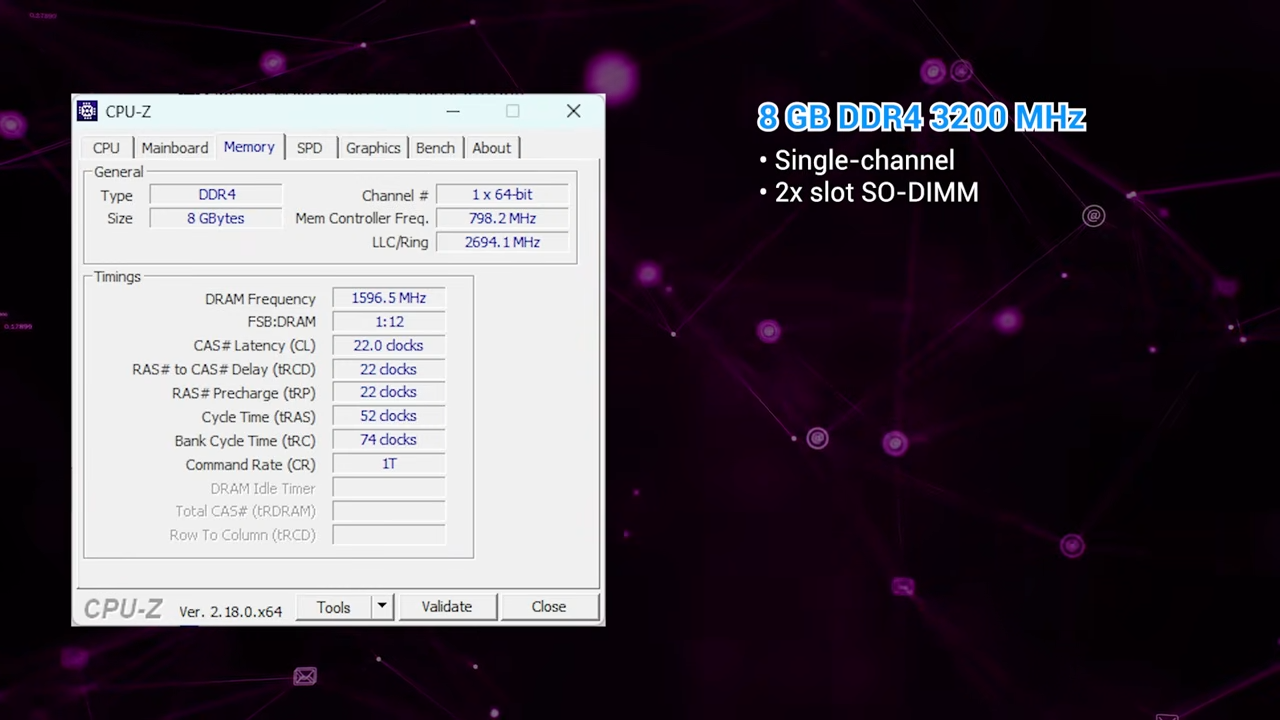Select the FSB:DRAM ratio field showing 1:12
The width and height of the screenshot is (1280, 720).
point(388,321)
